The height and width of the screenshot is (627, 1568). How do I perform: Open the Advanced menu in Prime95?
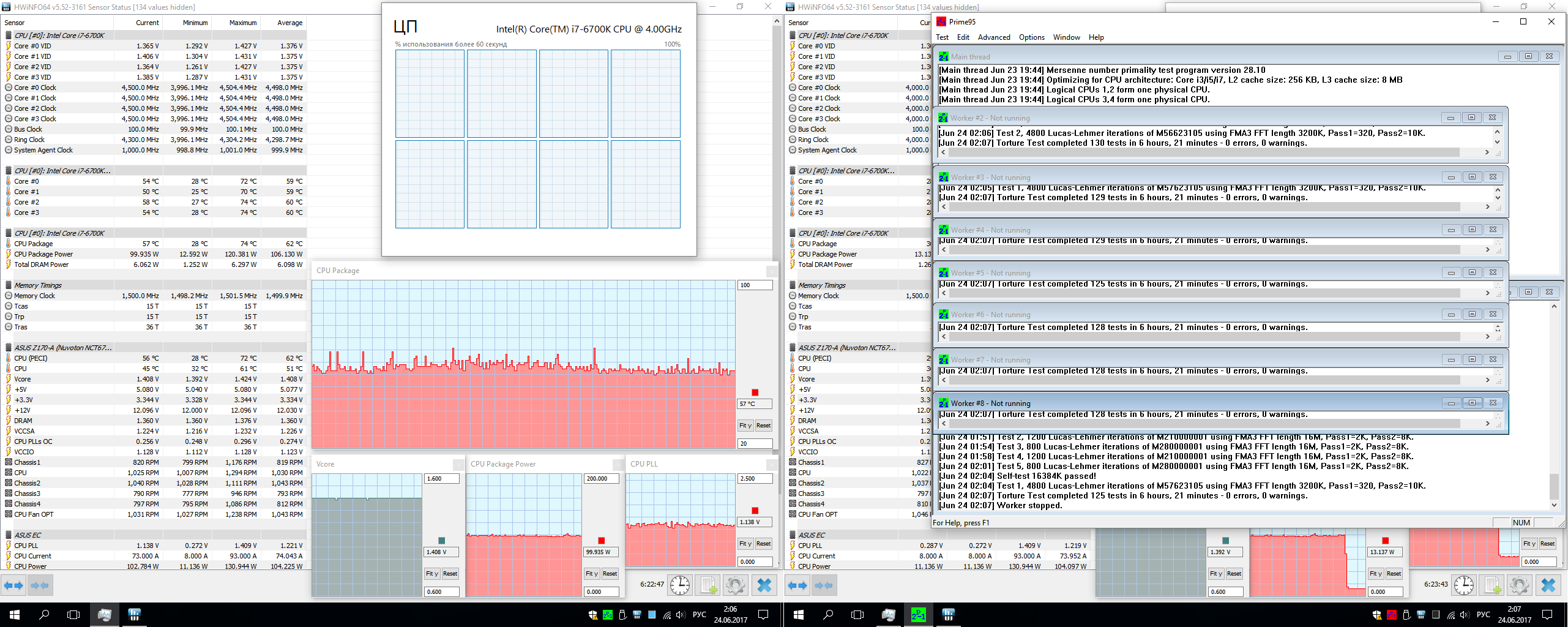click(994, 37)
